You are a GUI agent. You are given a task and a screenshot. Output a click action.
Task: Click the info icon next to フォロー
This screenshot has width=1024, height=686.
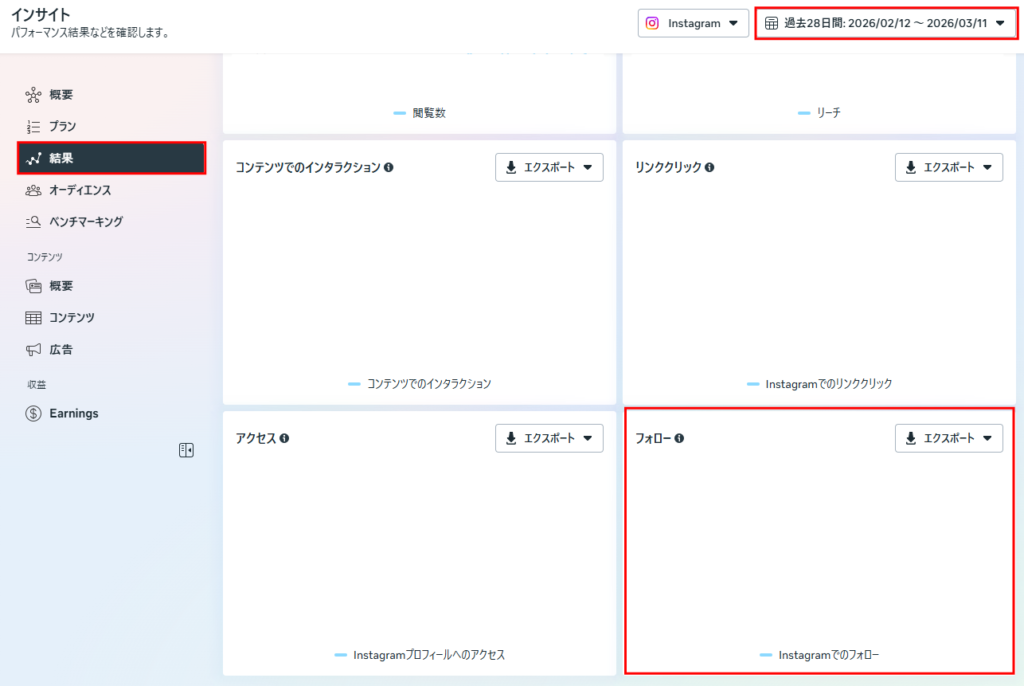pyautogui.click(x=679, y=439)
